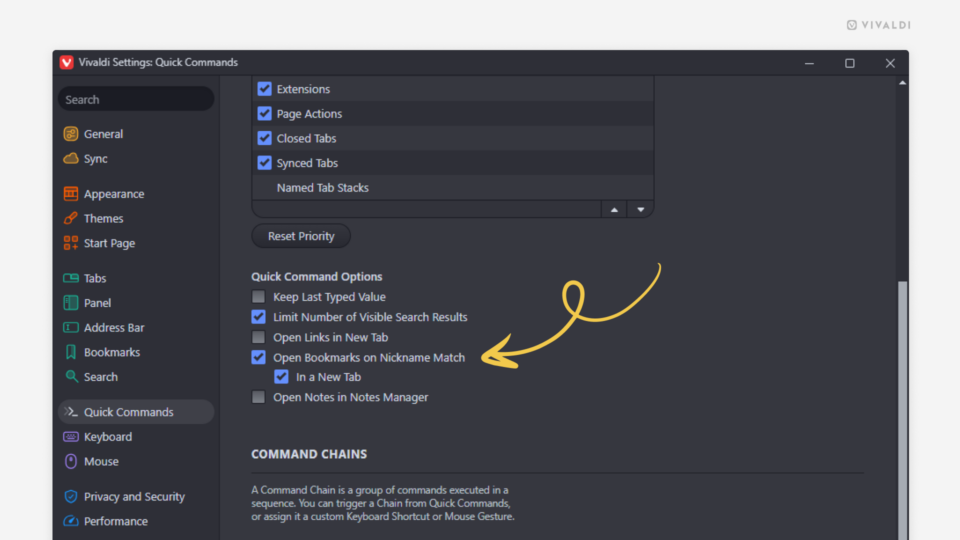The width and height of the screenshot is (960, 540).
Task: Go to Bookmarks settings
Action: pyautogui.click(x=136, y=352)
